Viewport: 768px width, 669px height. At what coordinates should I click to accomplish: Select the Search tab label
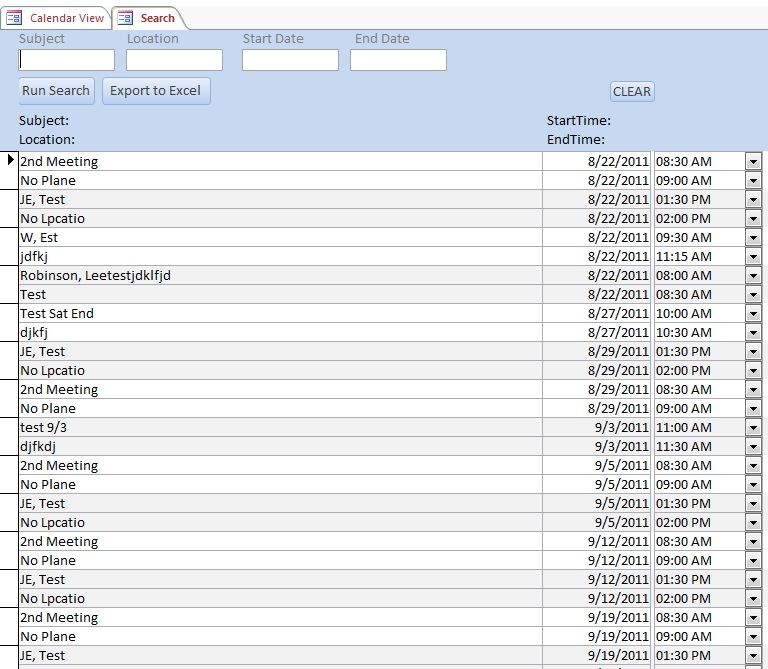[x=157, y=18]
